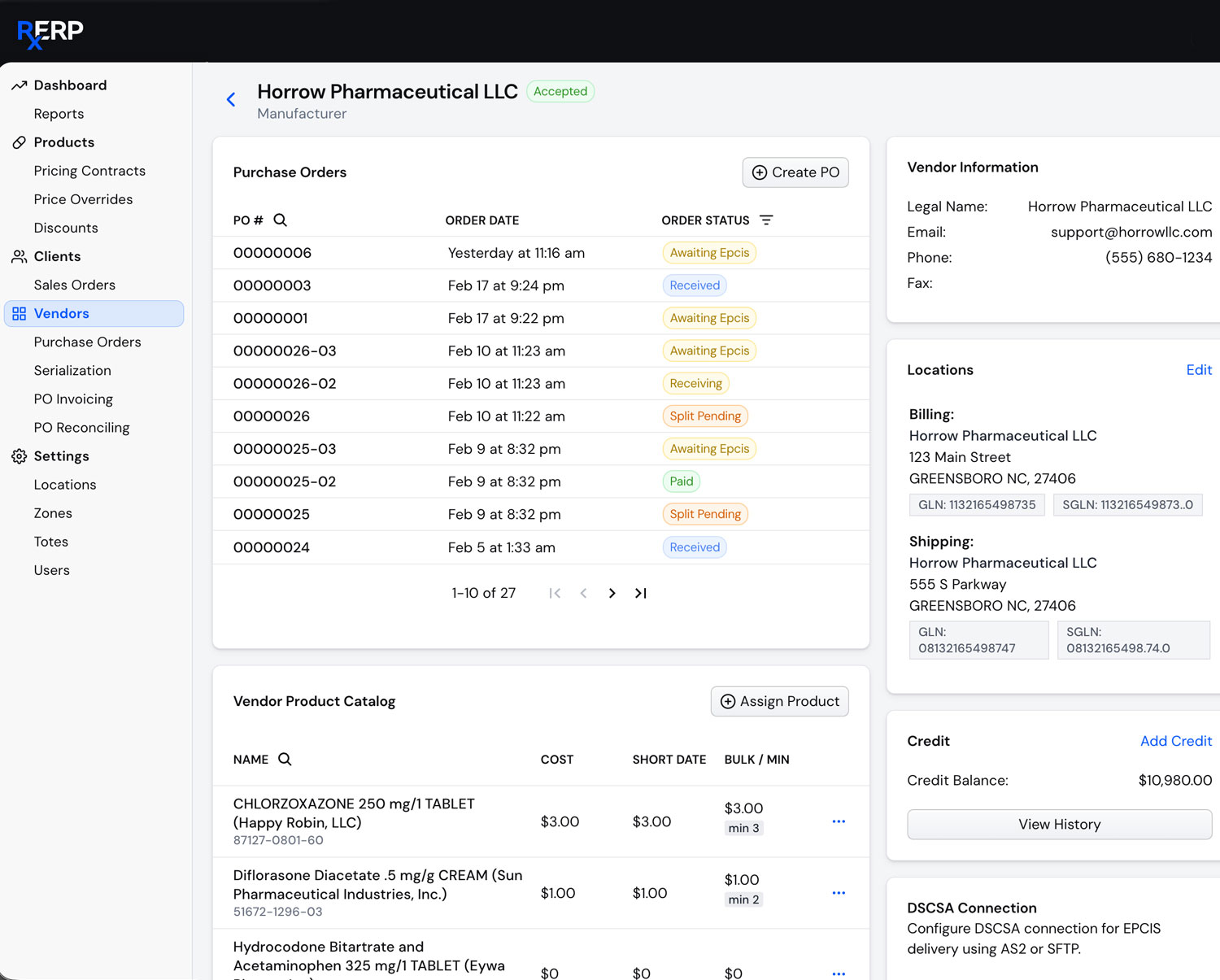Viewport: 1220px width, 980px height.
Task: Search purchase orders by PO number
Action: 280,220
